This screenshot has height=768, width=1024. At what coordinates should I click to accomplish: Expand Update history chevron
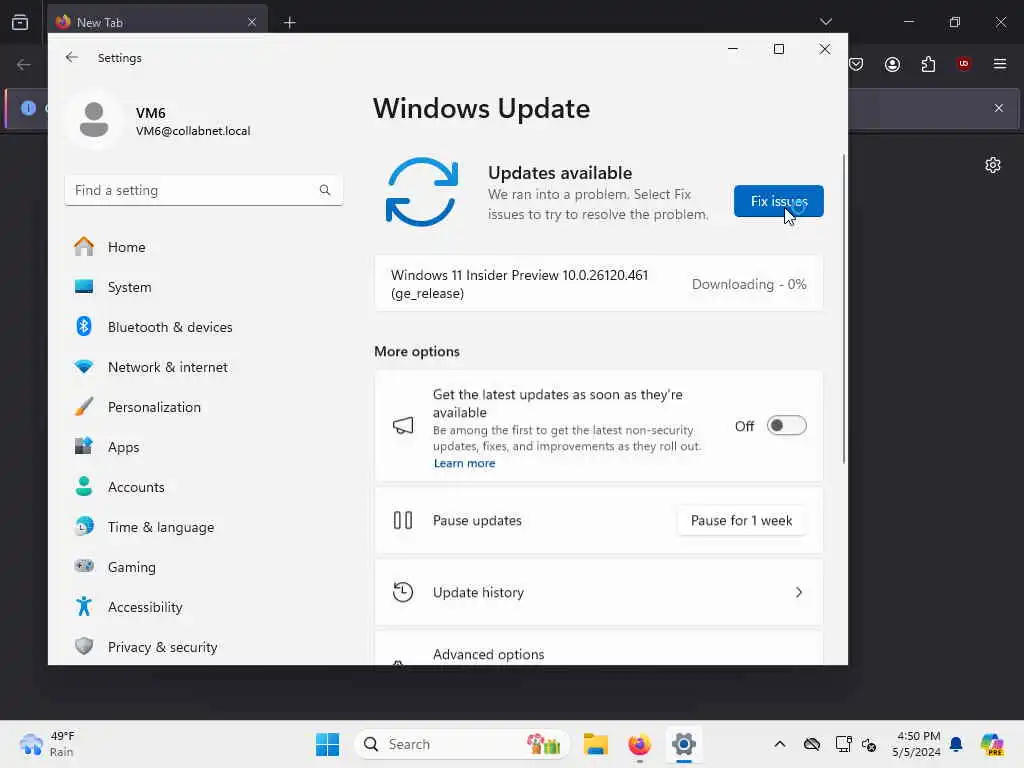pyautogui.click(x=799, y=592)
